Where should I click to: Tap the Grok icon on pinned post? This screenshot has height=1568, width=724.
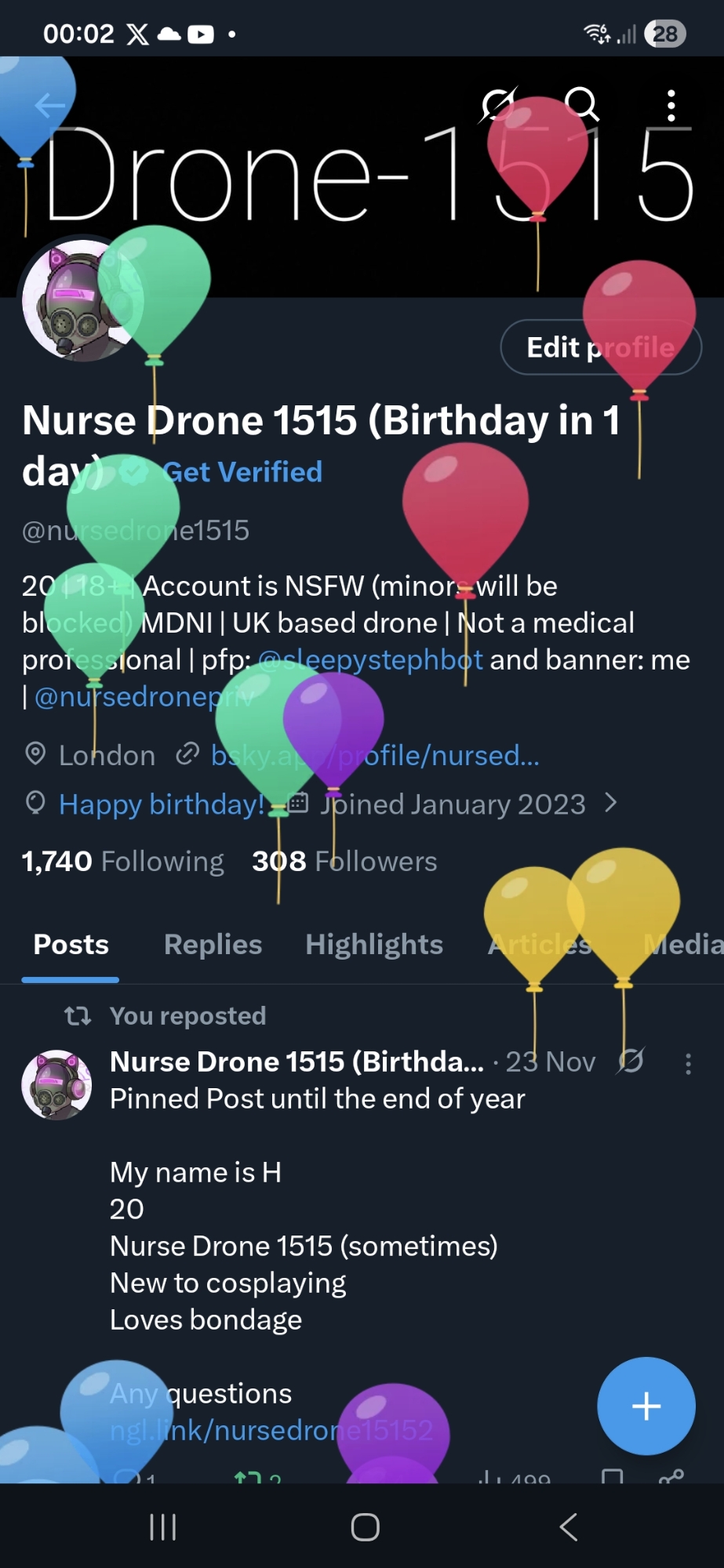click(631, 1062)
